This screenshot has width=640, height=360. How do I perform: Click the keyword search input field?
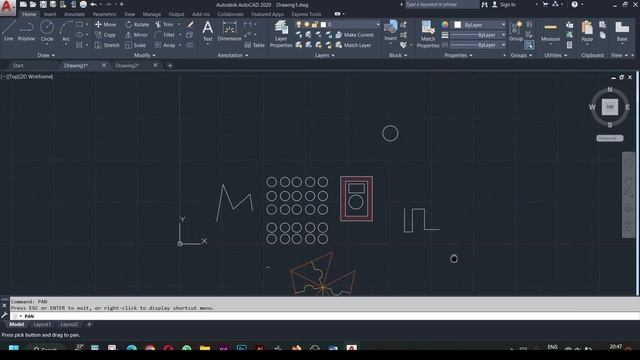442,4
